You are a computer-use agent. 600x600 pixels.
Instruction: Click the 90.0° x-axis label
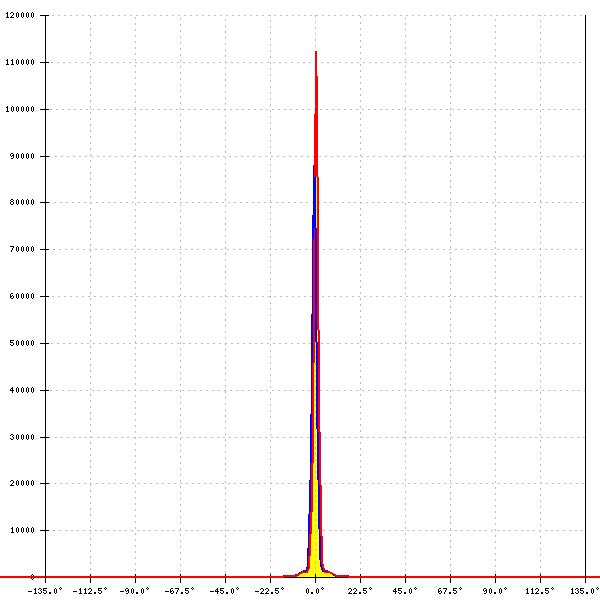pyautogui.click(x=495, y=591)
